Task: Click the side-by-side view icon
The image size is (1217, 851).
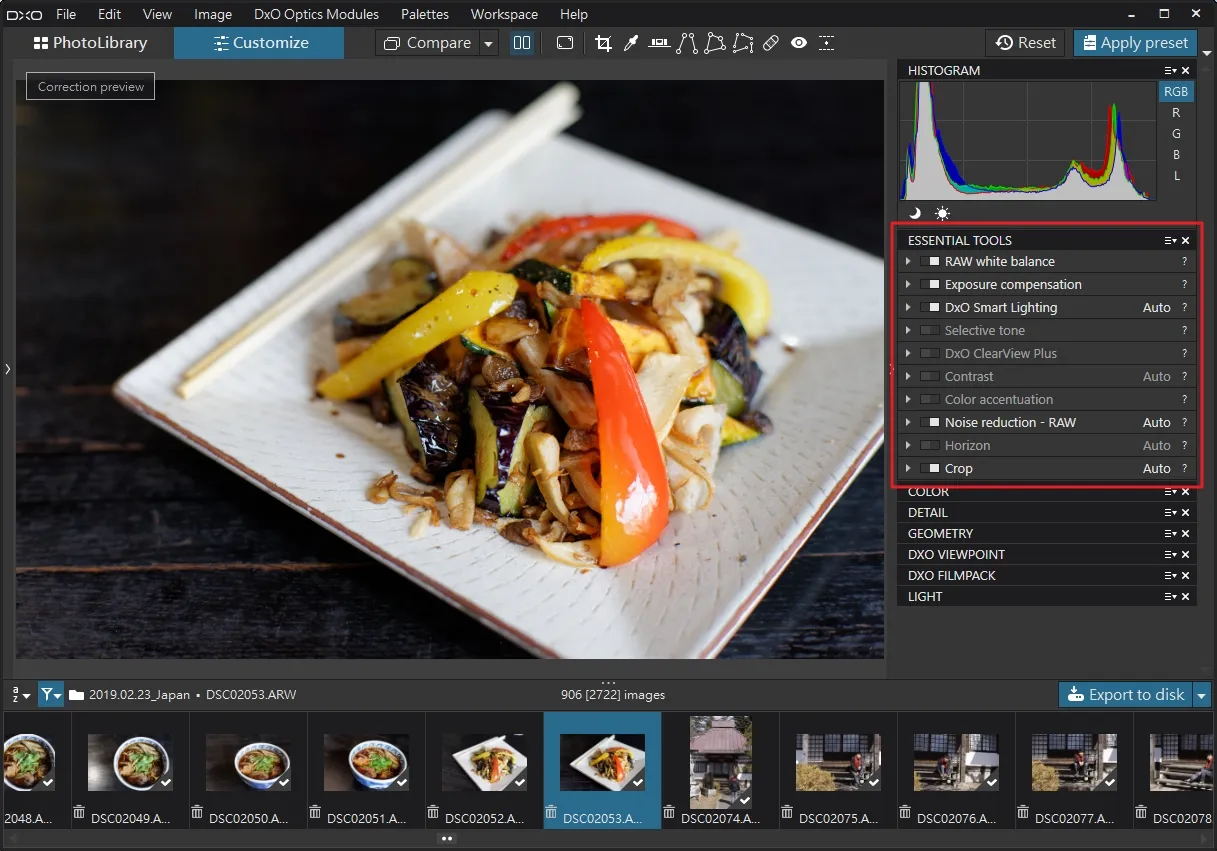Action: (x=522, y=43)
